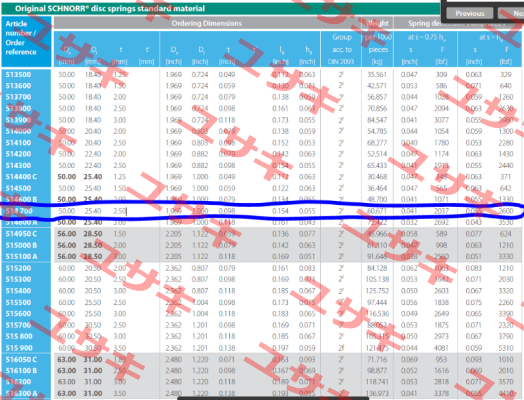Click weight value 71.716
This screenshot has height=400, width=524.
tap(377, 360)
